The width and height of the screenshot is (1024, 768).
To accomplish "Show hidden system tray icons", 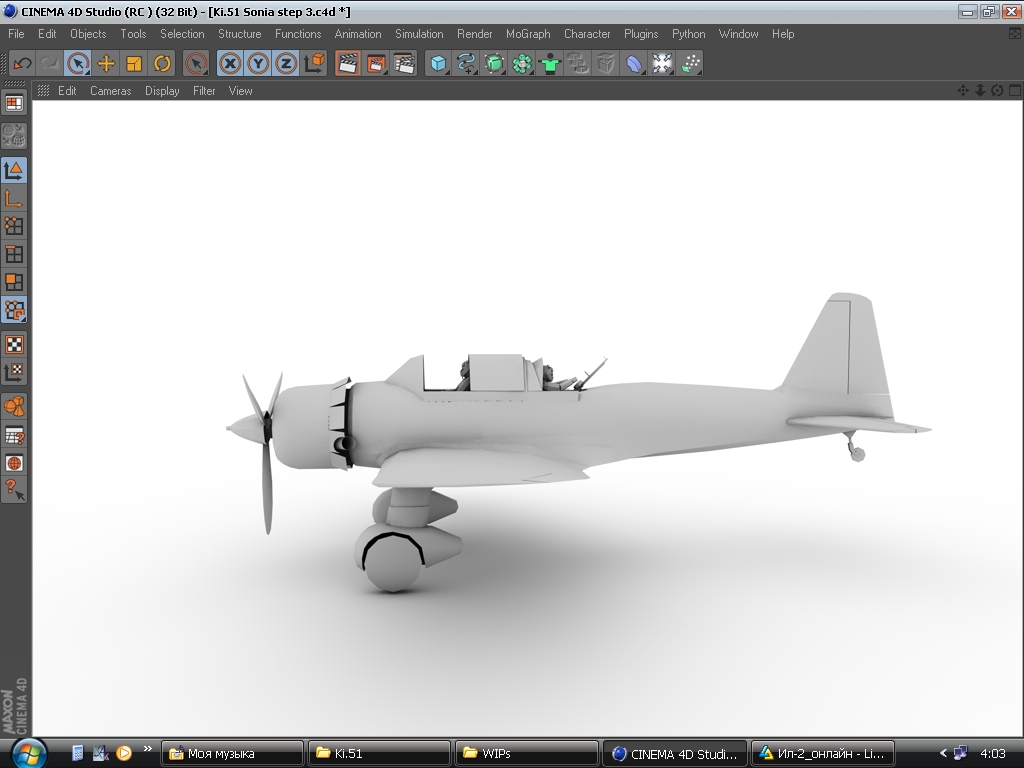I will point(942,753).
